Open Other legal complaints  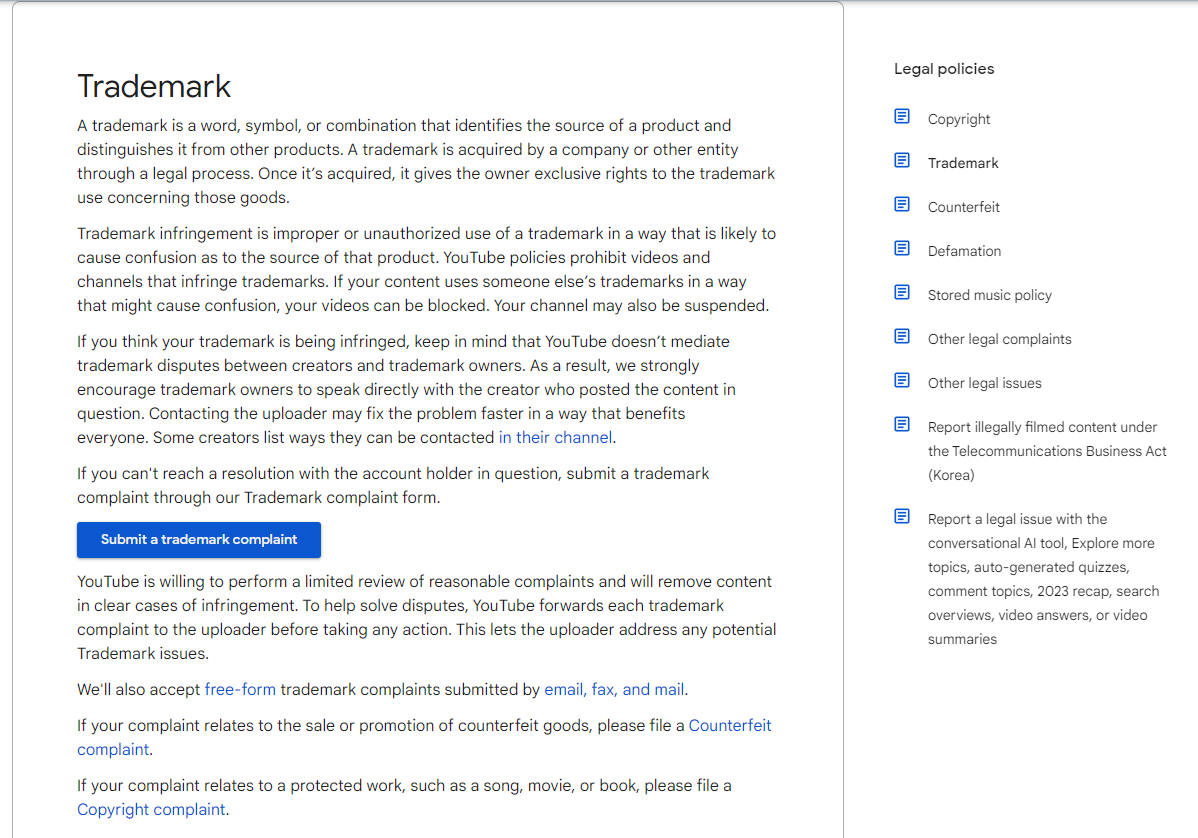(x=999, y=339)
